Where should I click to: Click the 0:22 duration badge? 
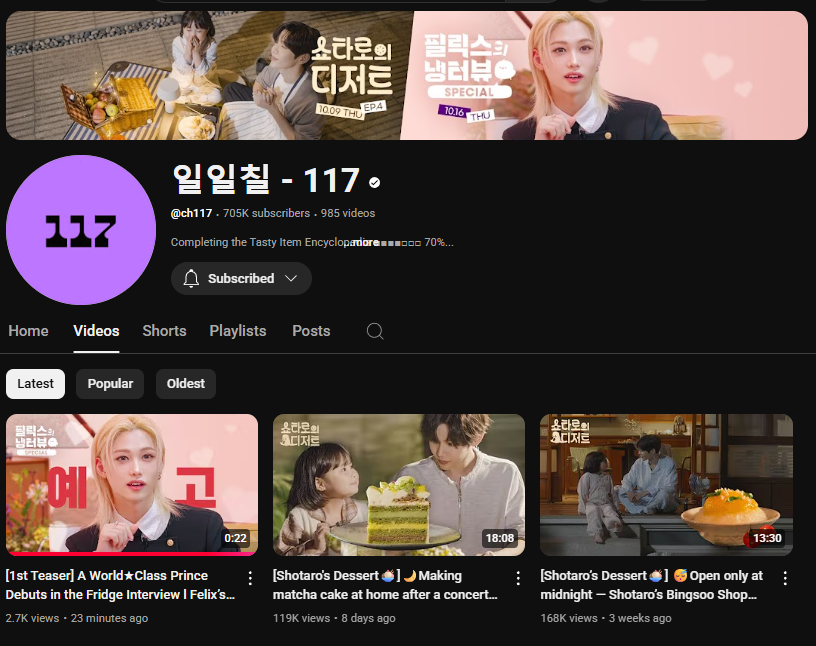[x=235, y=538]
